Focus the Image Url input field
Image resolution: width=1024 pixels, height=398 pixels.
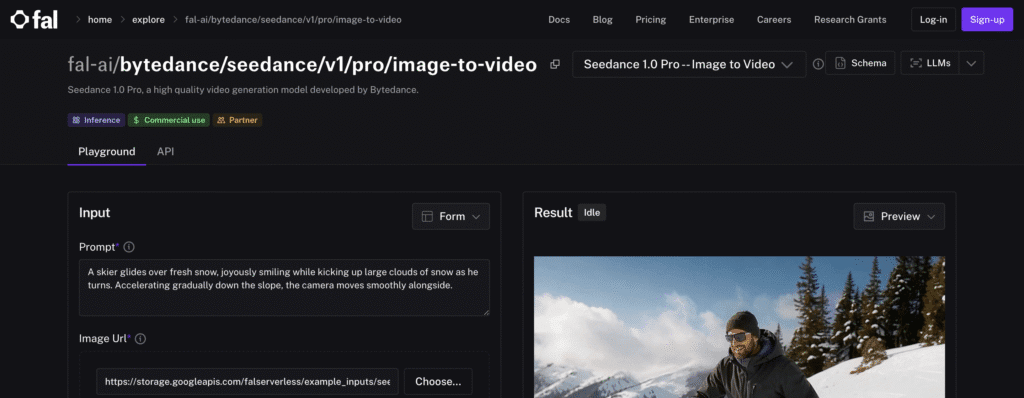tap(248, 382)
